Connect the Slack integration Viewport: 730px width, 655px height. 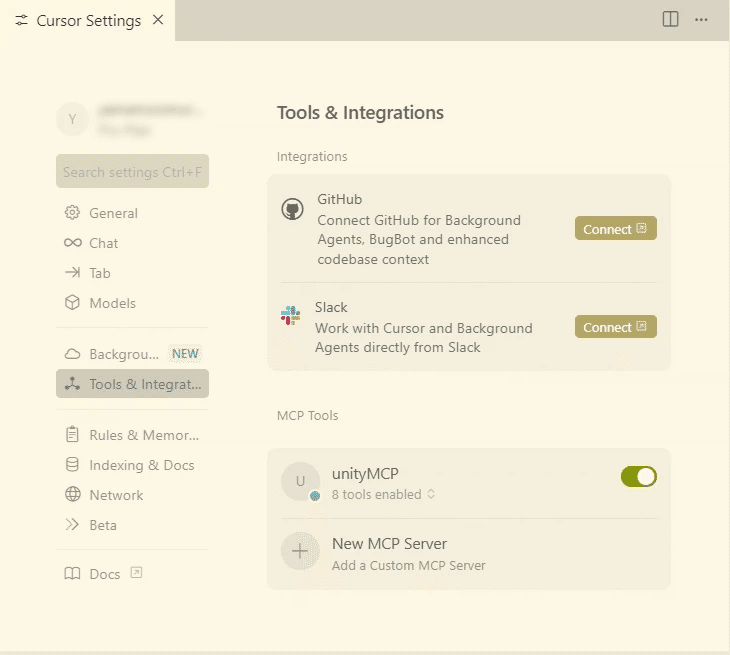click(615, 327)
